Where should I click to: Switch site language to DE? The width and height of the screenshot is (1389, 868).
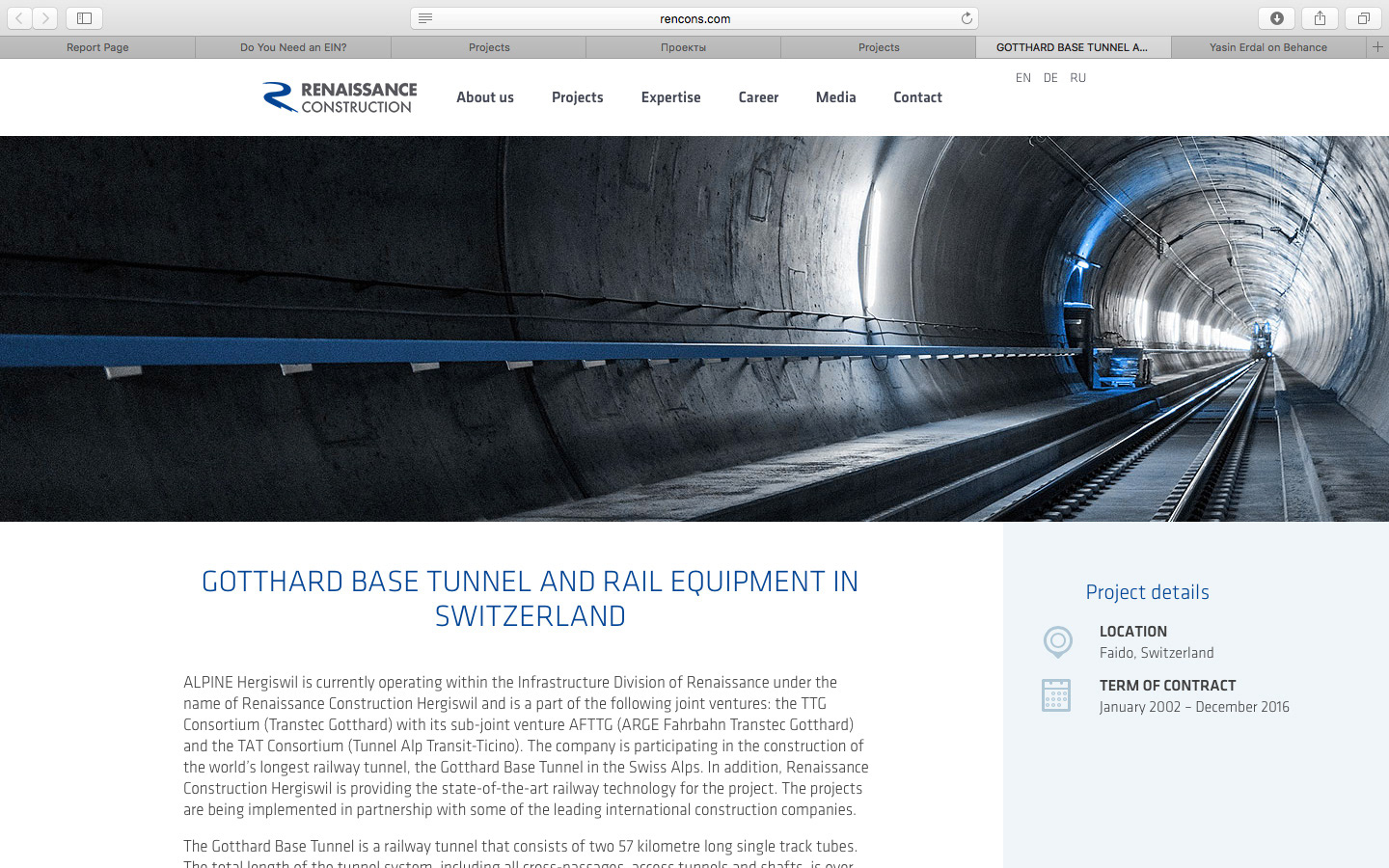[1050, 78]
